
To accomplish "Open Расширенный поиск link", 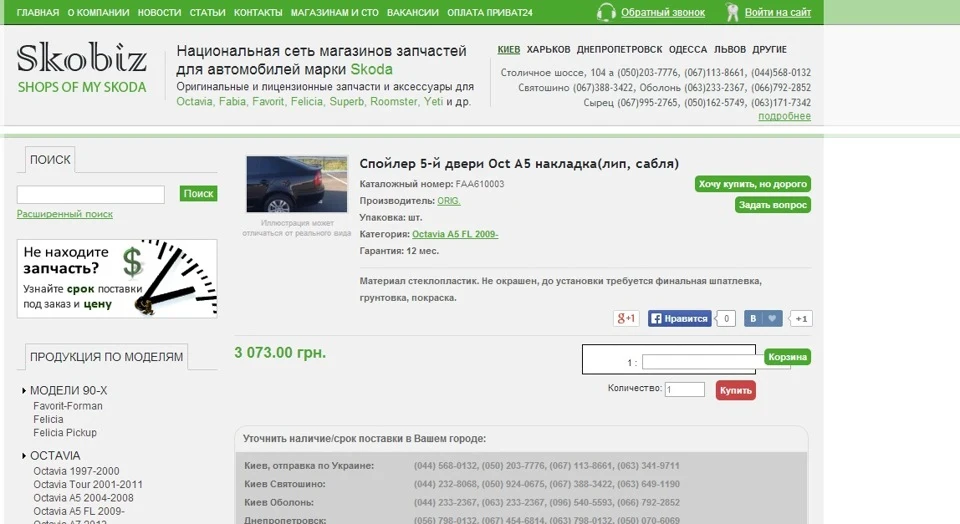I will 65,214.
